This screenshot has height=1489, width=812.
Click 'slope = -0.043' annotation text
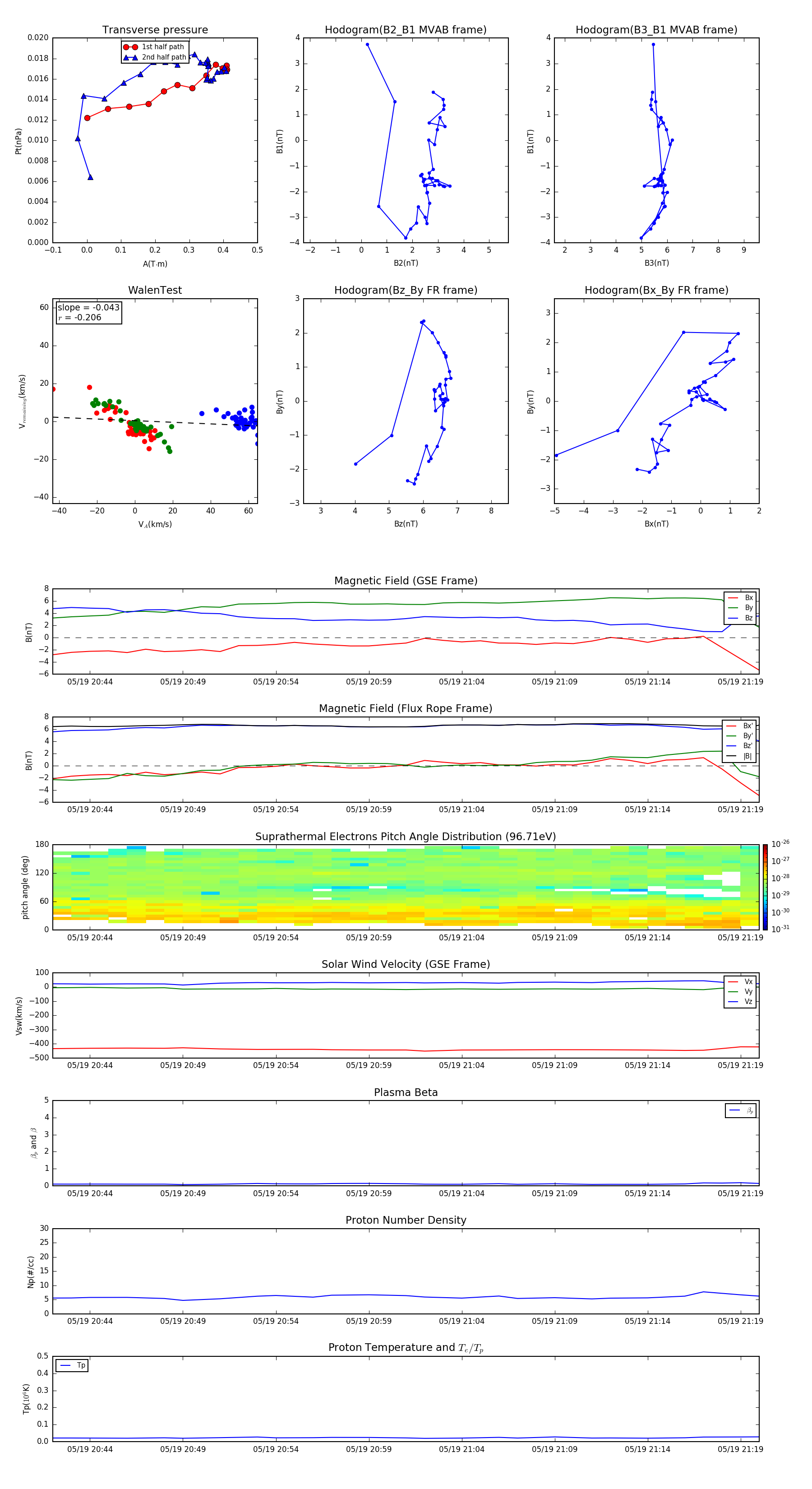[88, 308]
